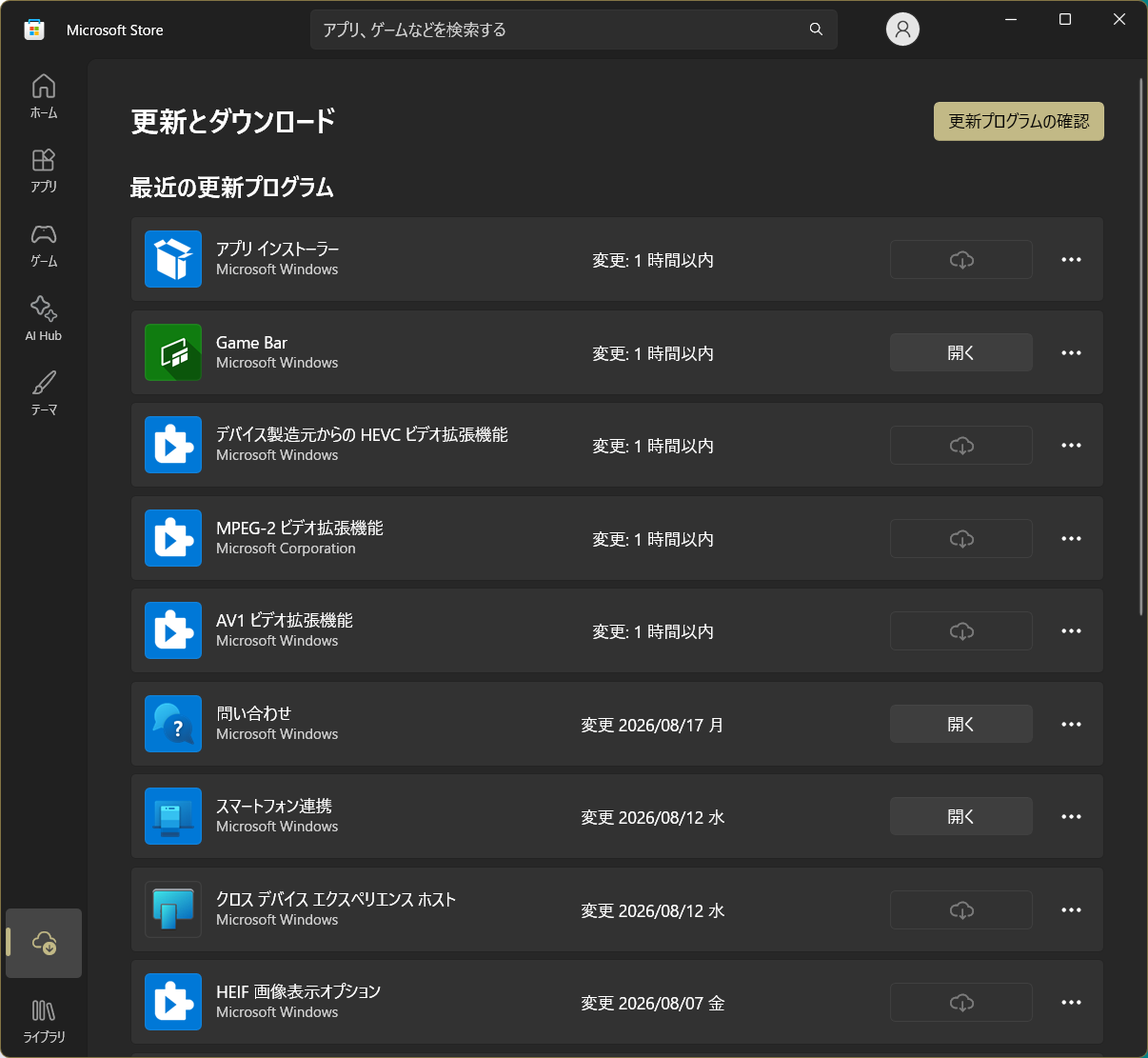Viewport: 1148px width, 1058px height.
Task: Maximize the Microsoft Store window
Action: pos(1065,19)
